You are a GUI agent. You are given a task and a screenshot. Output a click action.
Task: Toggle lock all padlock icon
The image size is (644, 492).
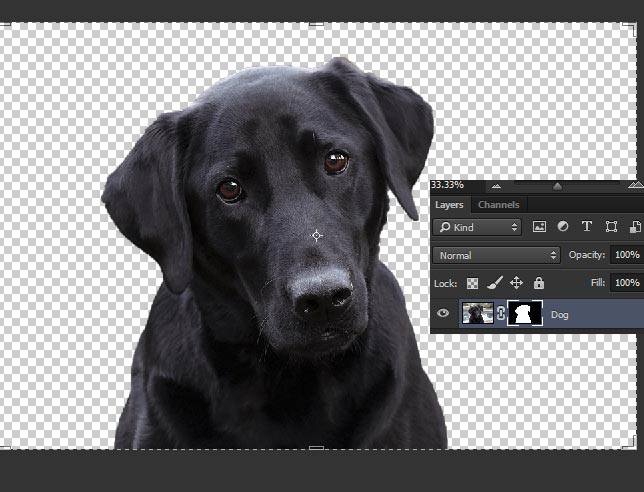pyautogui.click(x=538, y=283)
